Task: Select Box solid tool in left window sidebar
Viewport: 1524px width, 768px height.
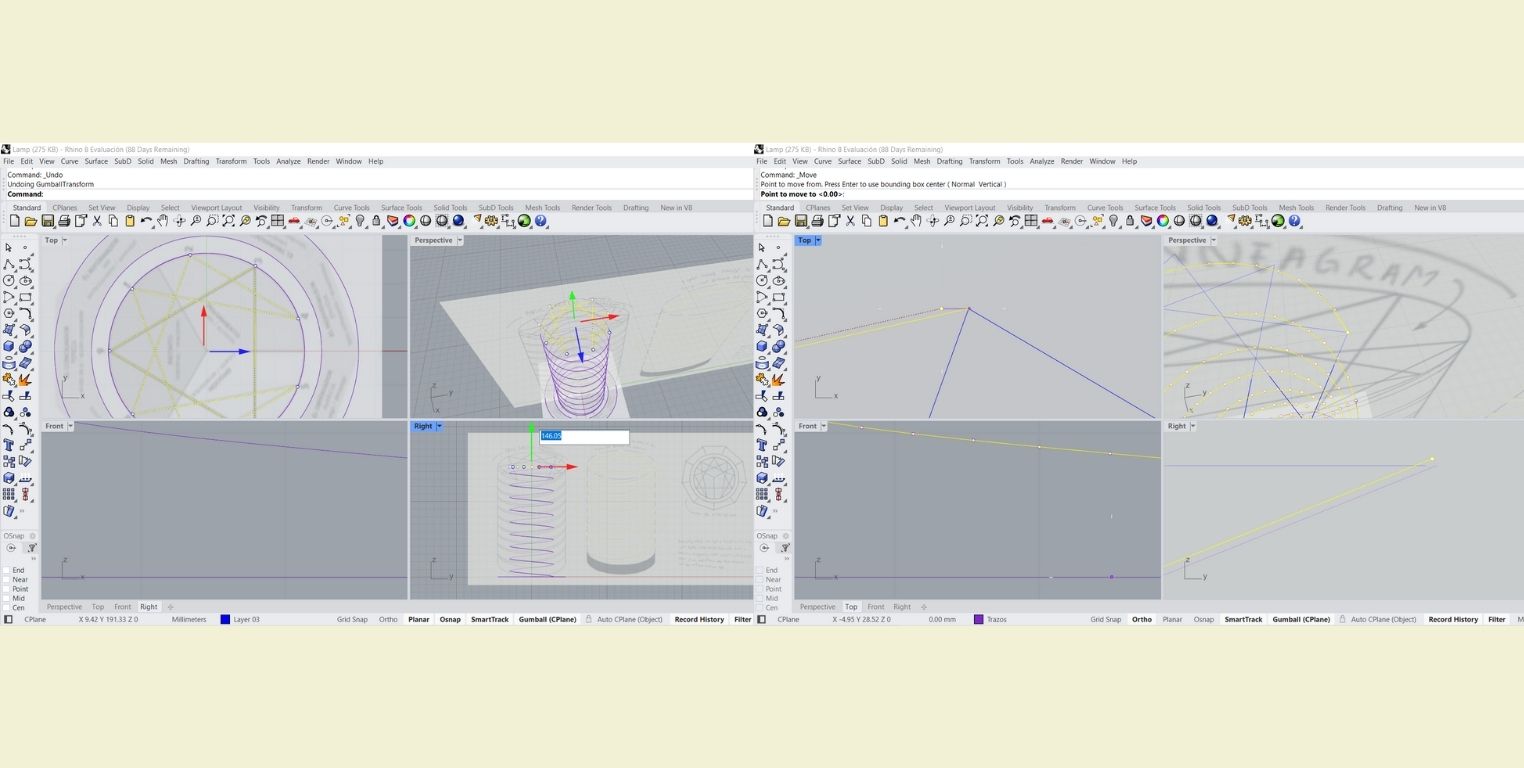Action: tap(8, 346)
